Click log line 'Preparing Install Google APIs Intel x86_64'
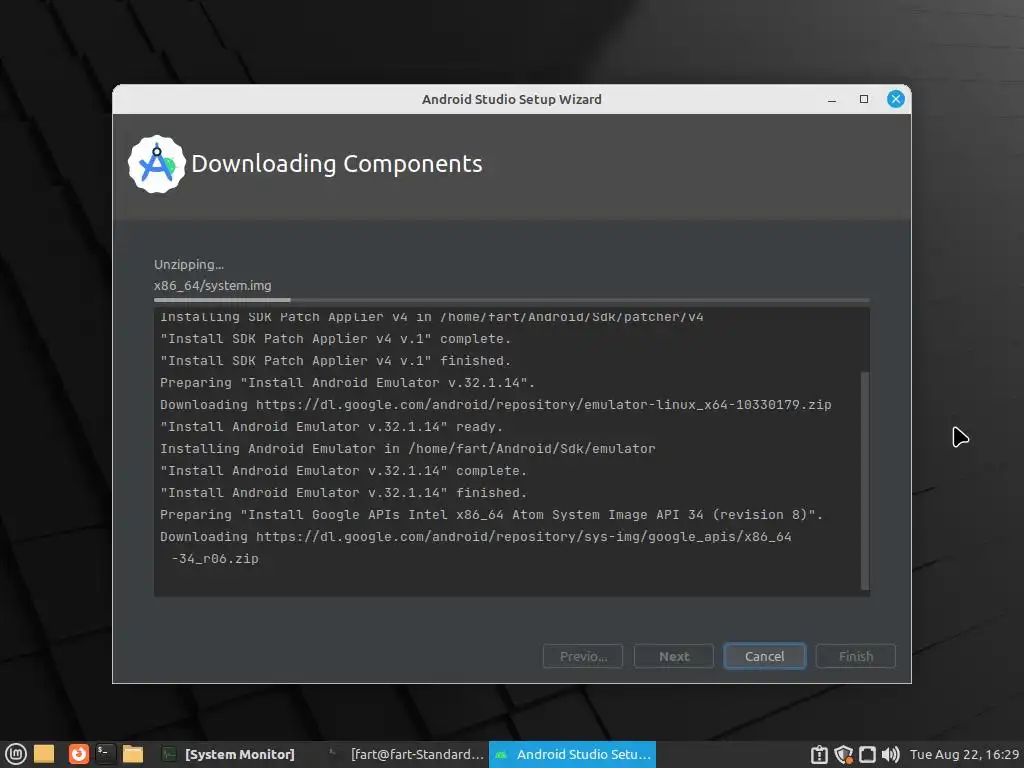 [491, 515]
